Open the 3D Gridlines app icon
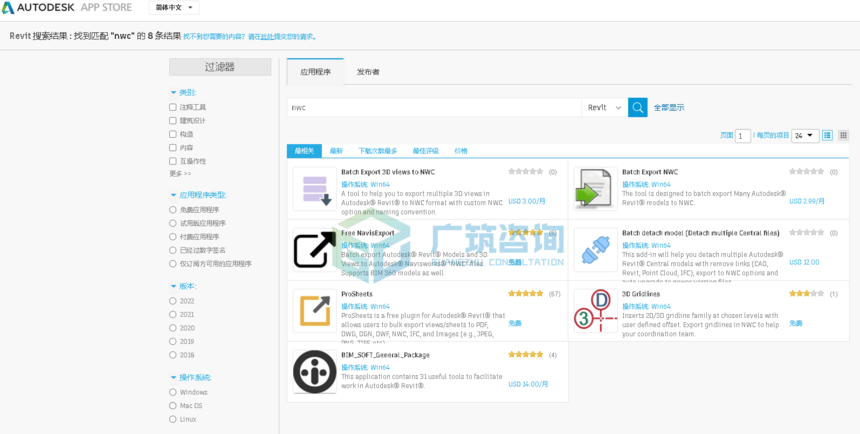Viewport: 860px width, 434px height. tap(596, 311)
